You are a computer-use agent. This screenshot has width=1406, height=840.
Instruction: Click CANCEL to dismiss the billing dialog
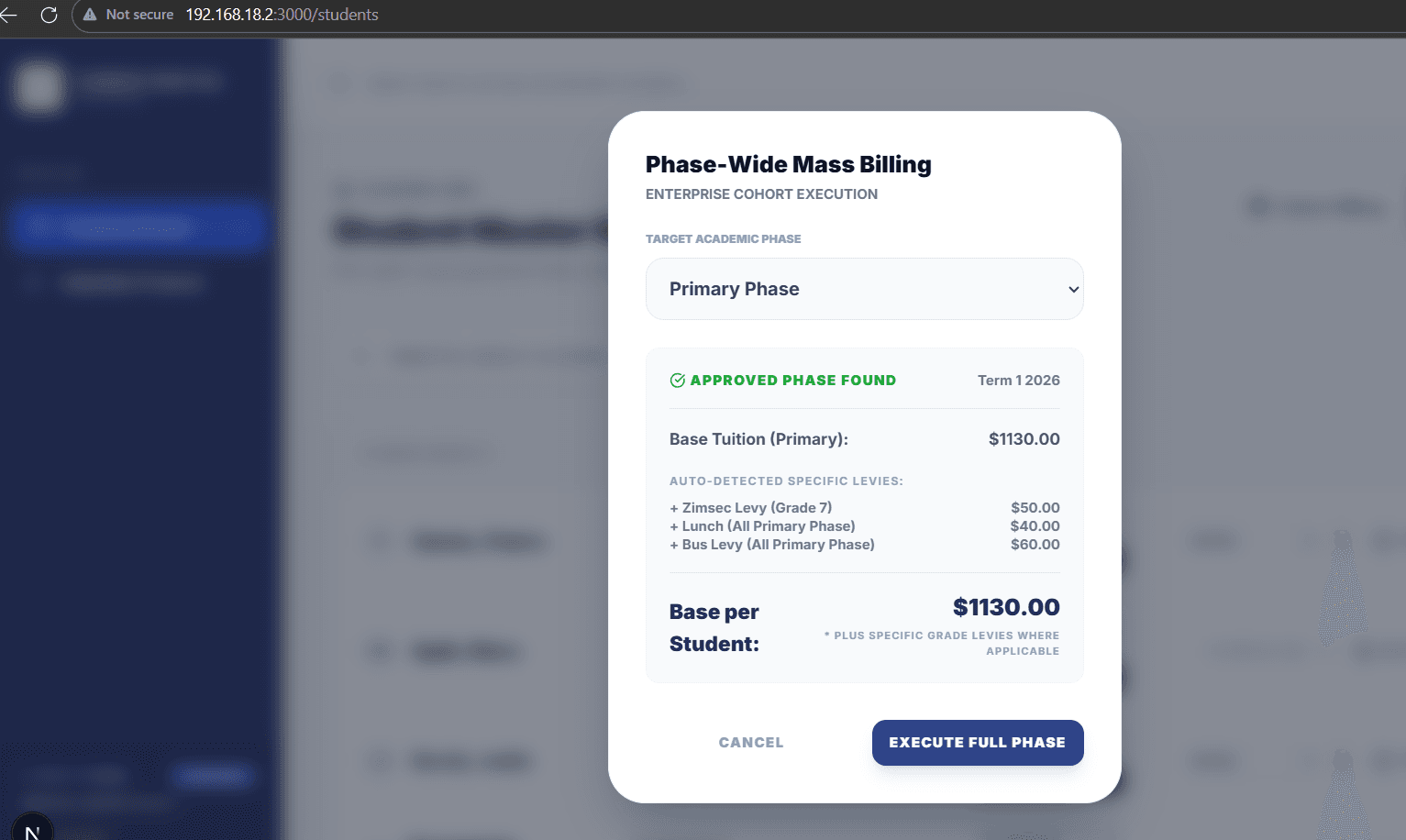click(x=750, y=743)
